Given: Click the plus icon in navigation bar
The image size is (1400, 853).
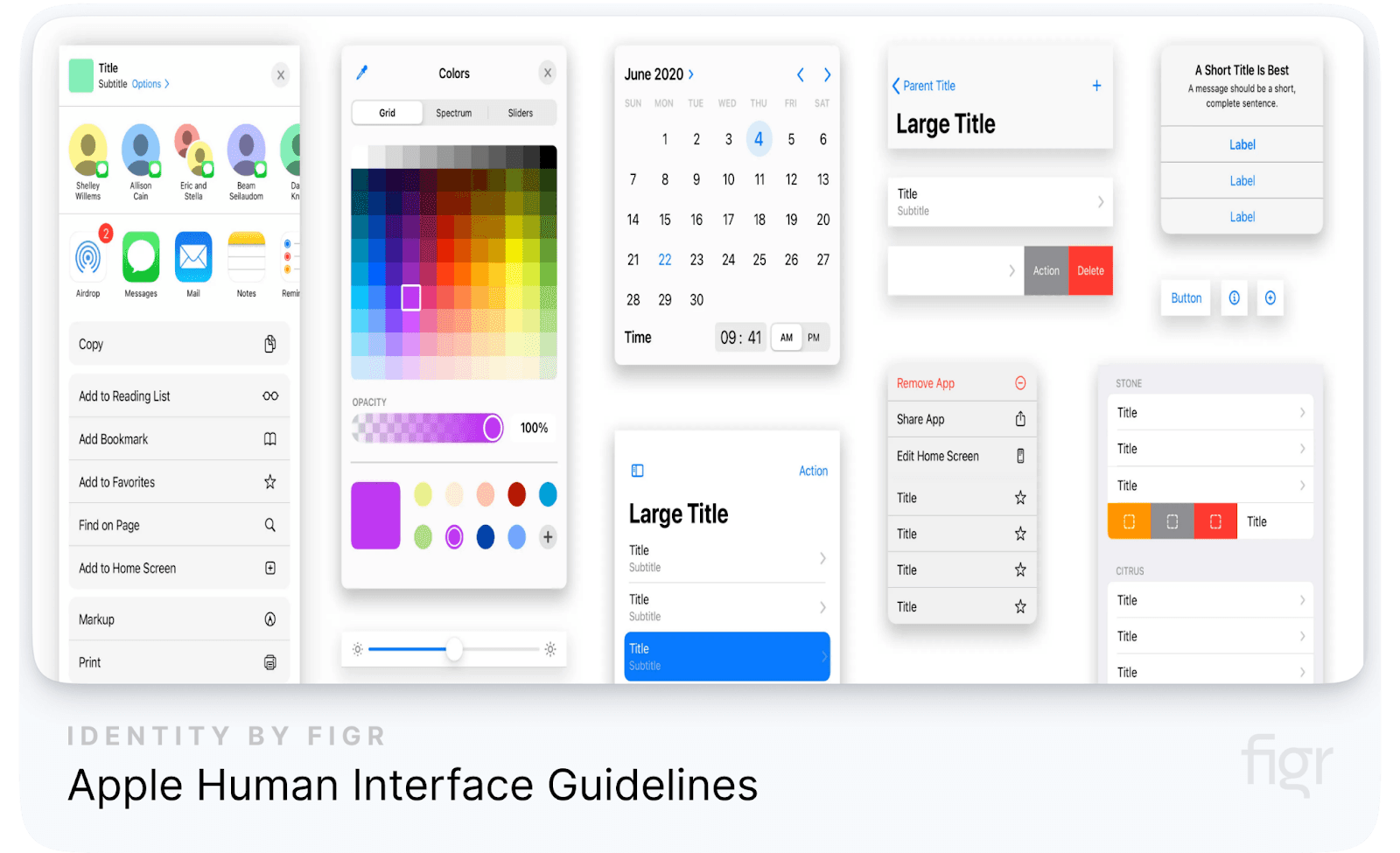Looking at the screenshot, I should pyautogui.click(x=1096, y=86).
